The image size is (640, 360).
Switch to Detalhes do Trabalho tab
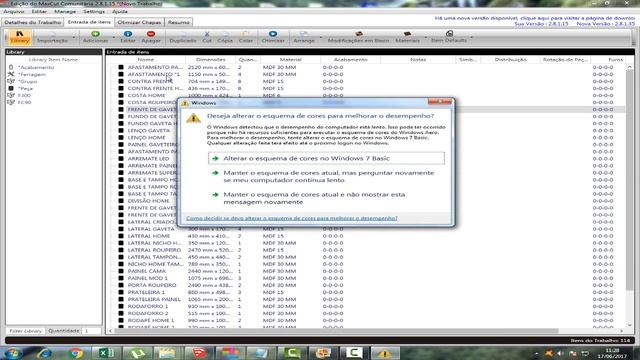click(x=33, y=22)
